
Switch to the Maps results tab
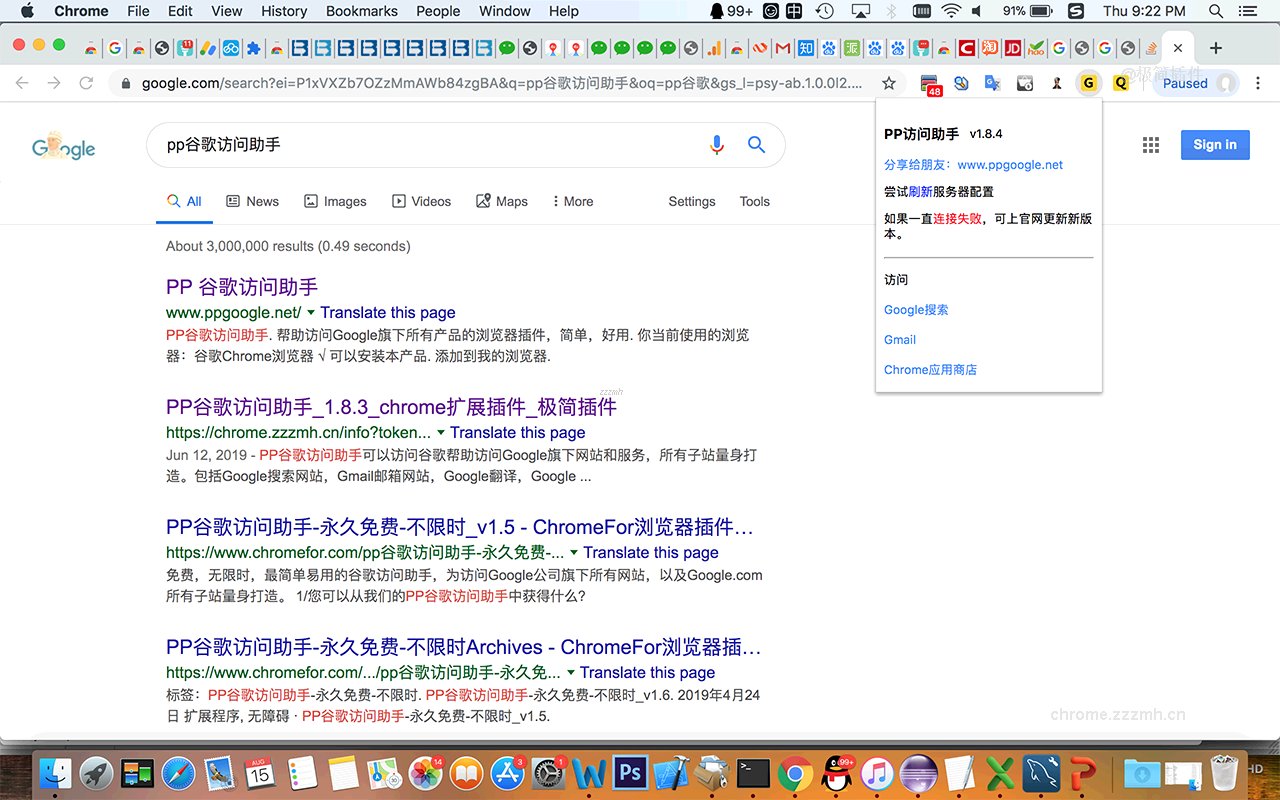(x=501, y=201)
